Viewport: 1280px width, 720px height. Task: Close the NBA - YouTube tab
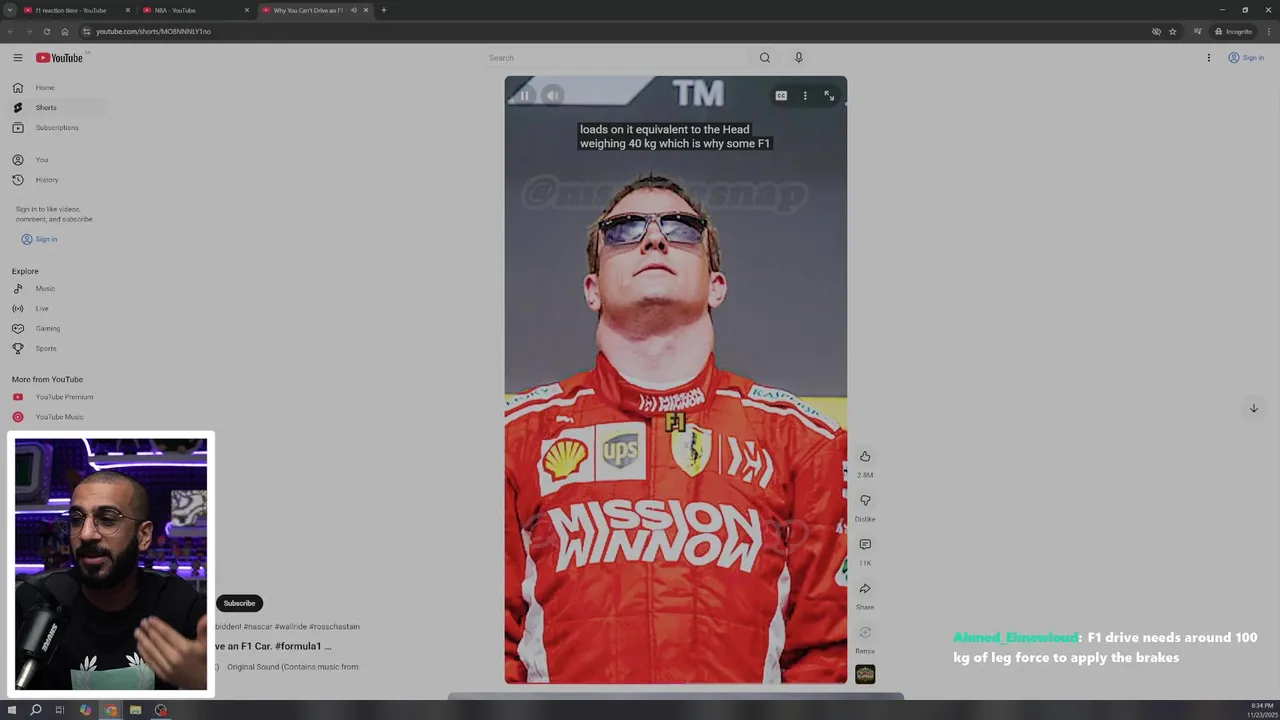point(247,10)
